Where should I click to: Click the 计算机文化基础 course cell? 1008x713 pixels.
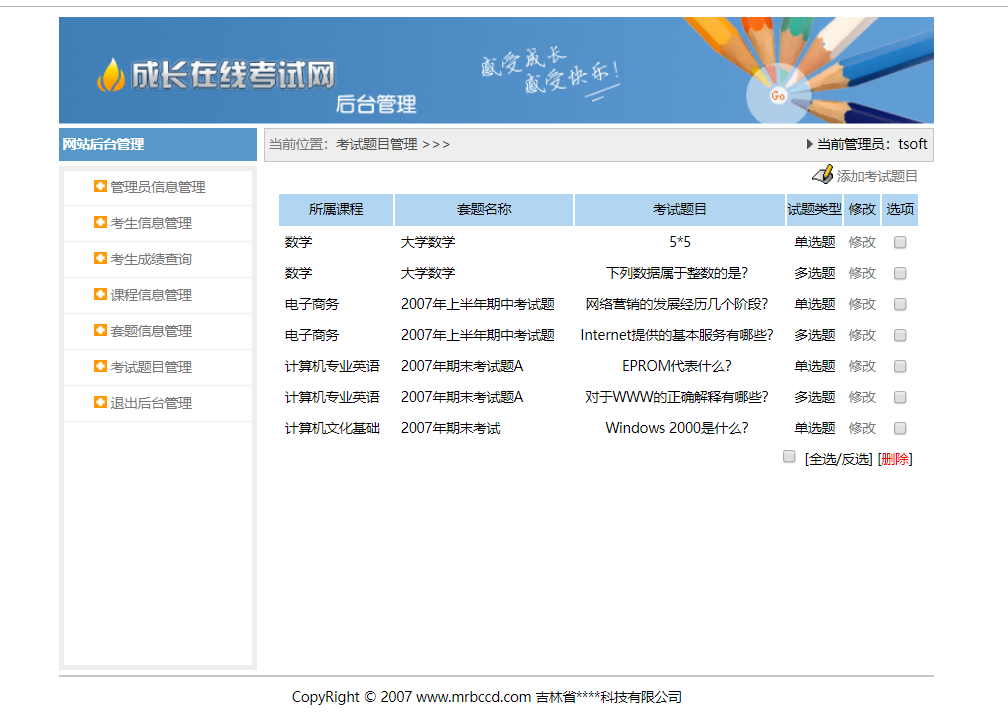[332, 428]
